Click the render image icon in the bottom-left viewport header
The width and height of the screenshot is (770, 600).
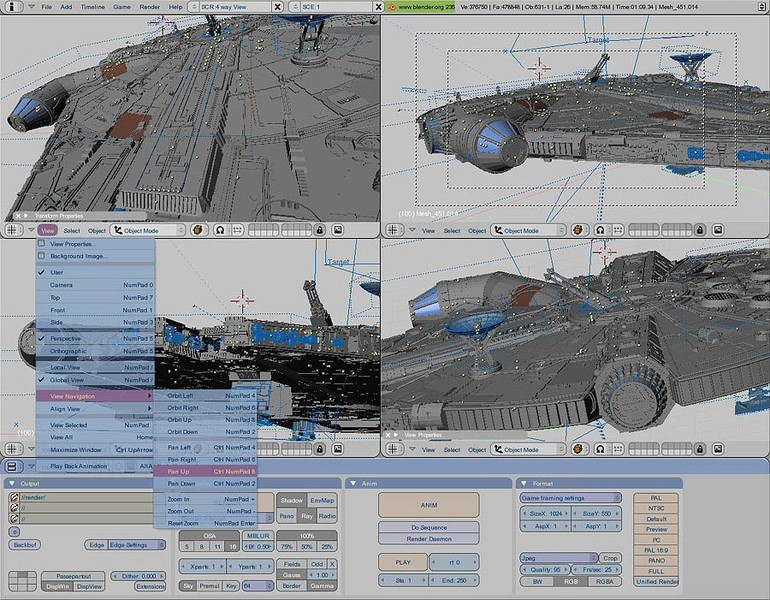pyautogui.click(x=337, y=449)
